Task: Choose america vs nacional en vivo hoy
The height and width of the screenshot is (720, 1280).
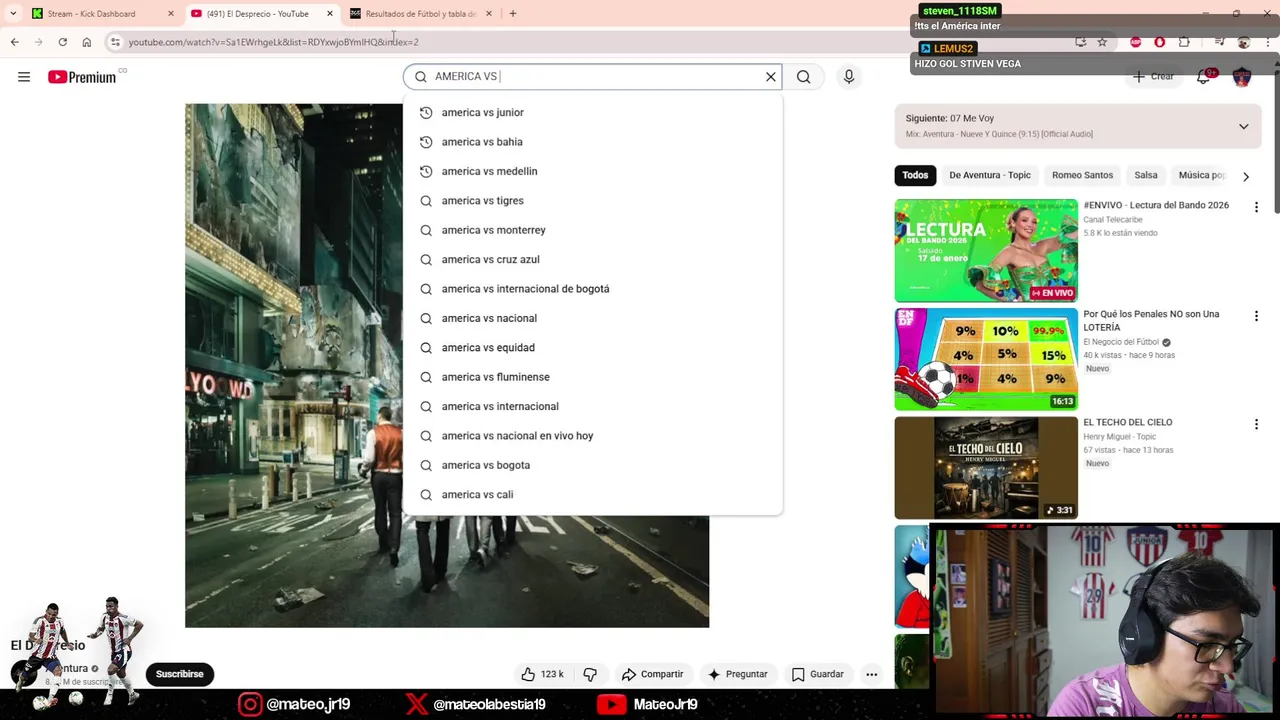Action: pyautogui.click(x=592, y=436)
